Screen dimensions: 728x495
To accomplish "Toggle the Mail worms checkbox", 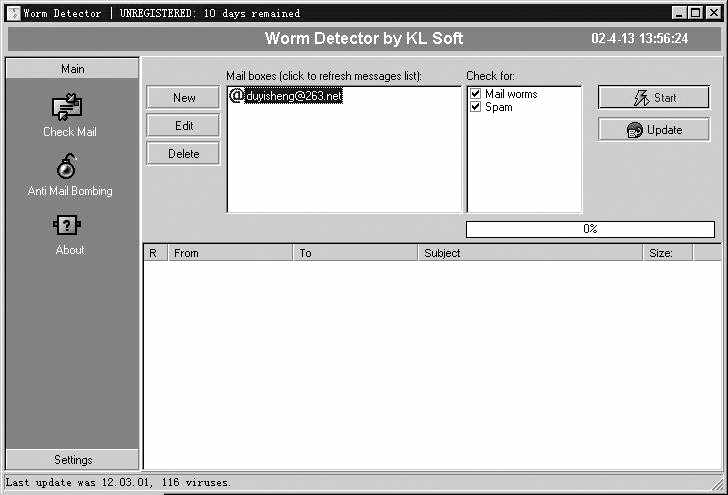I will 476,94.
